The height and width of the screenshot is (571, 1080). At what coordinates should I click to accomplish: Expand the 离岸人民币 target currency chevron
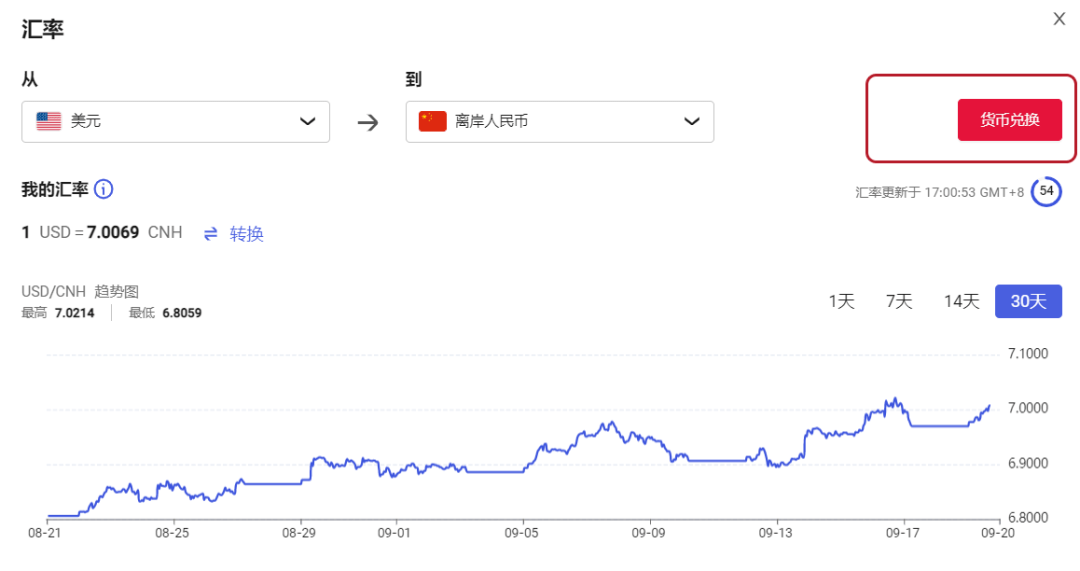(692, 121)
